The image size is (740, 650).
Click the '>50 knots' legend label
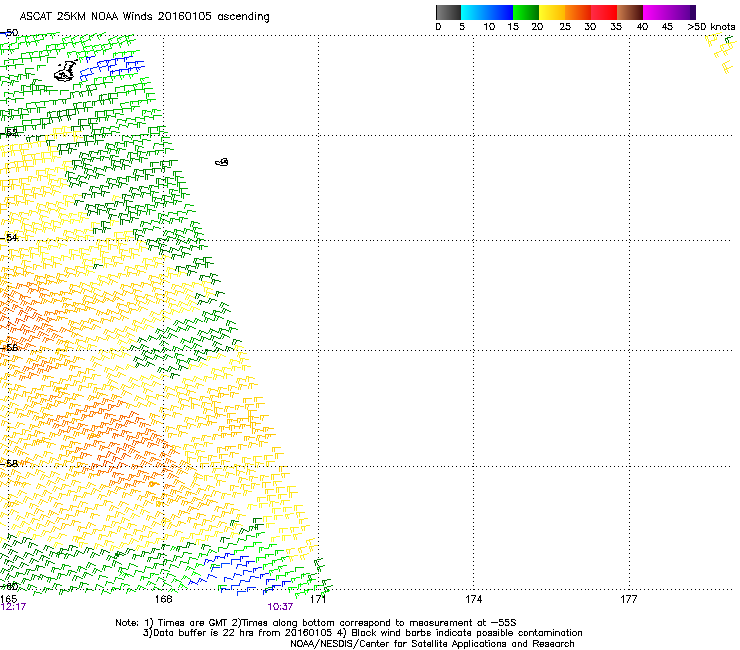[x=711, y=27]
